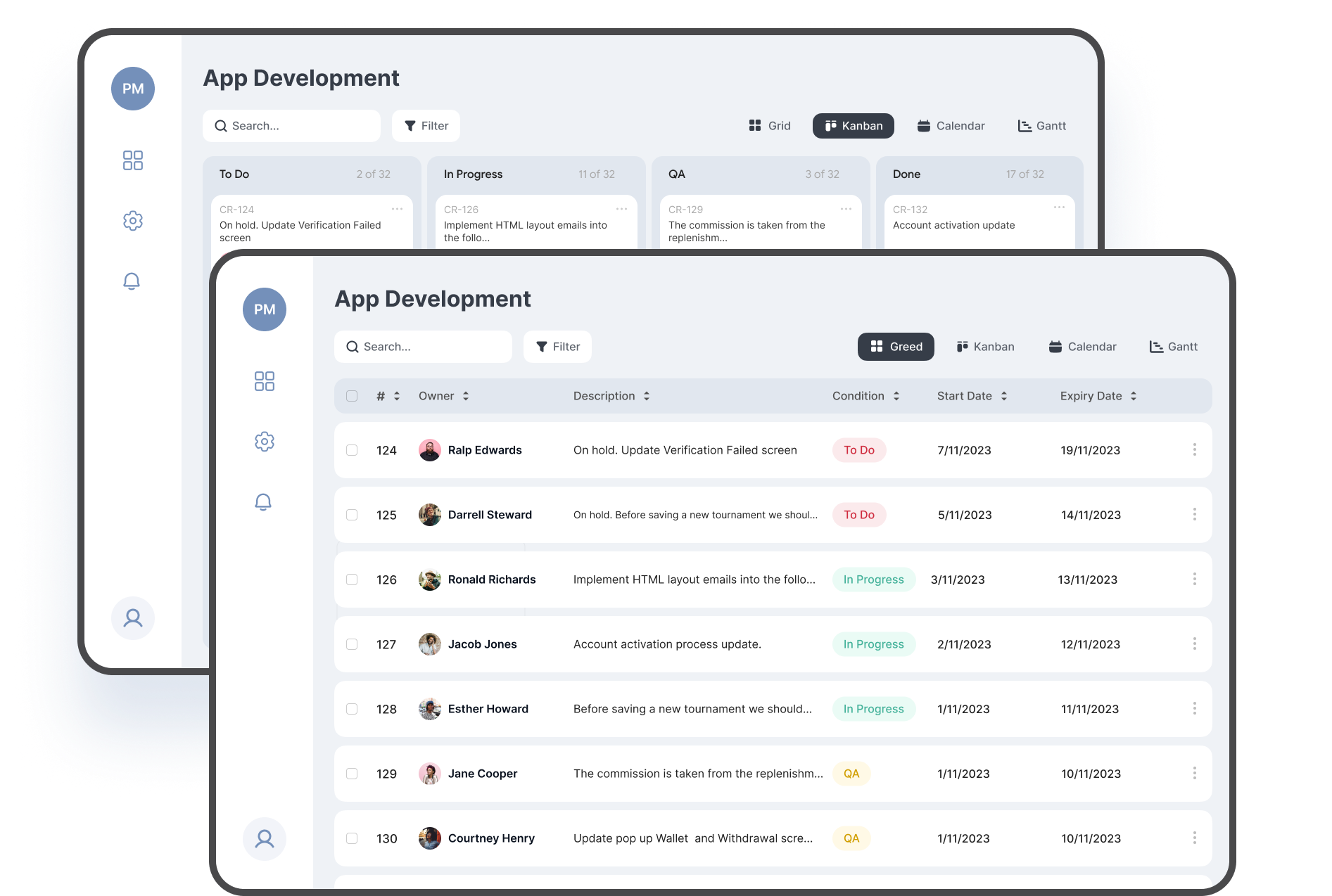The width and height of the screenshot is (1332, 896).
Task: Open more options for row 130
Action: pyautogui.click(x=1195, y=838)
